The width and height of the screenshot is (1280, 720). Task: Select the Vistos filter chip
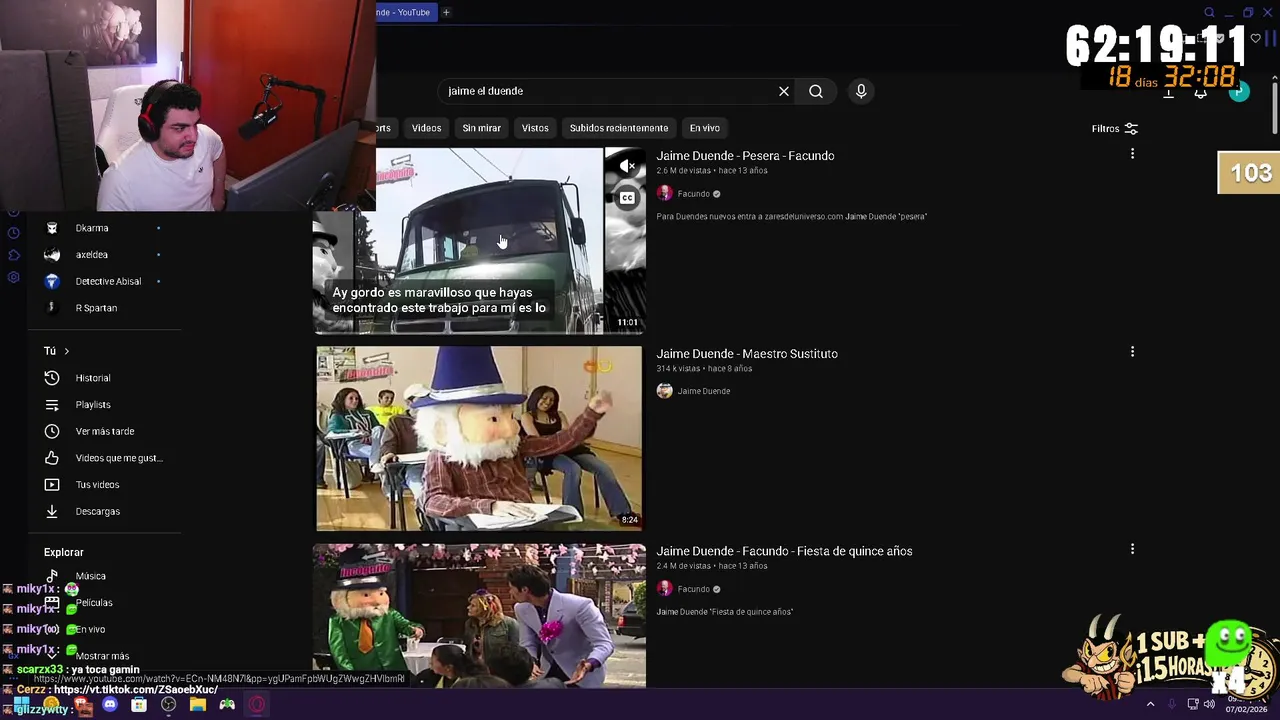click(535, 128)
